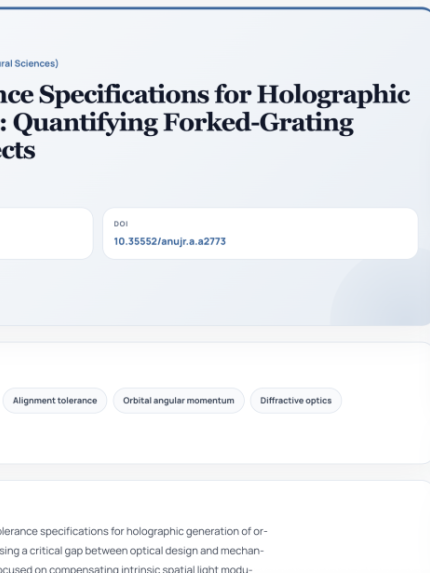Click the small DOI label above the link
430x573 pixels.
pyautogui.click(x=121, y=224)
